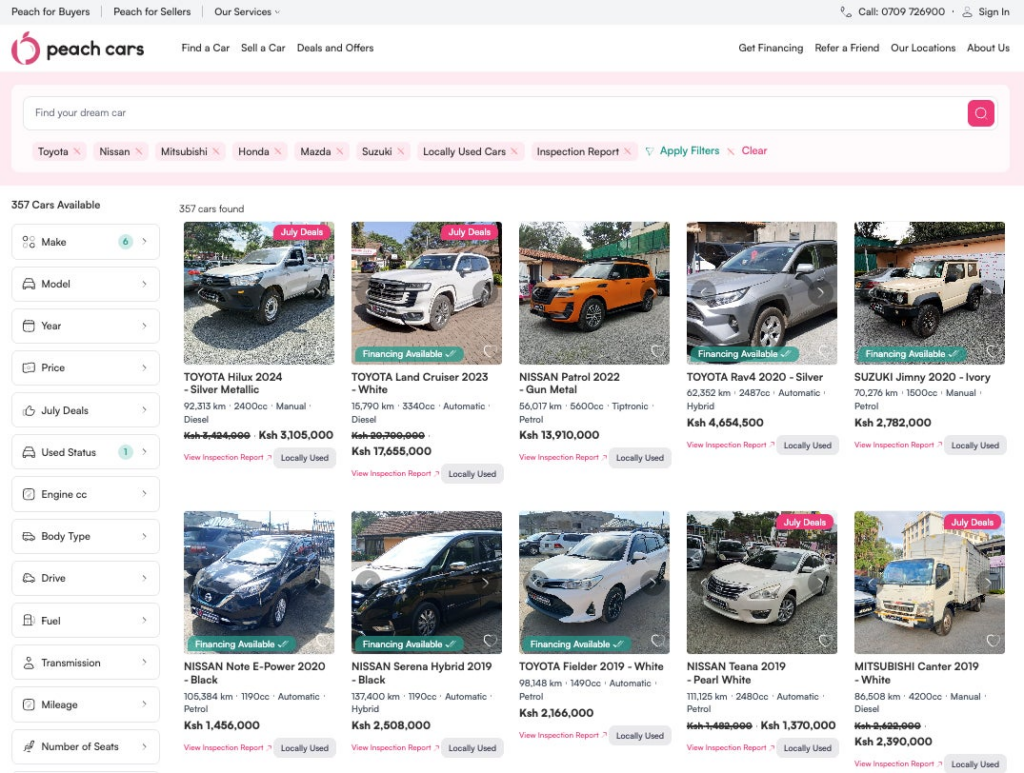
Task: Clear all filters
Action: coord(747,151)
